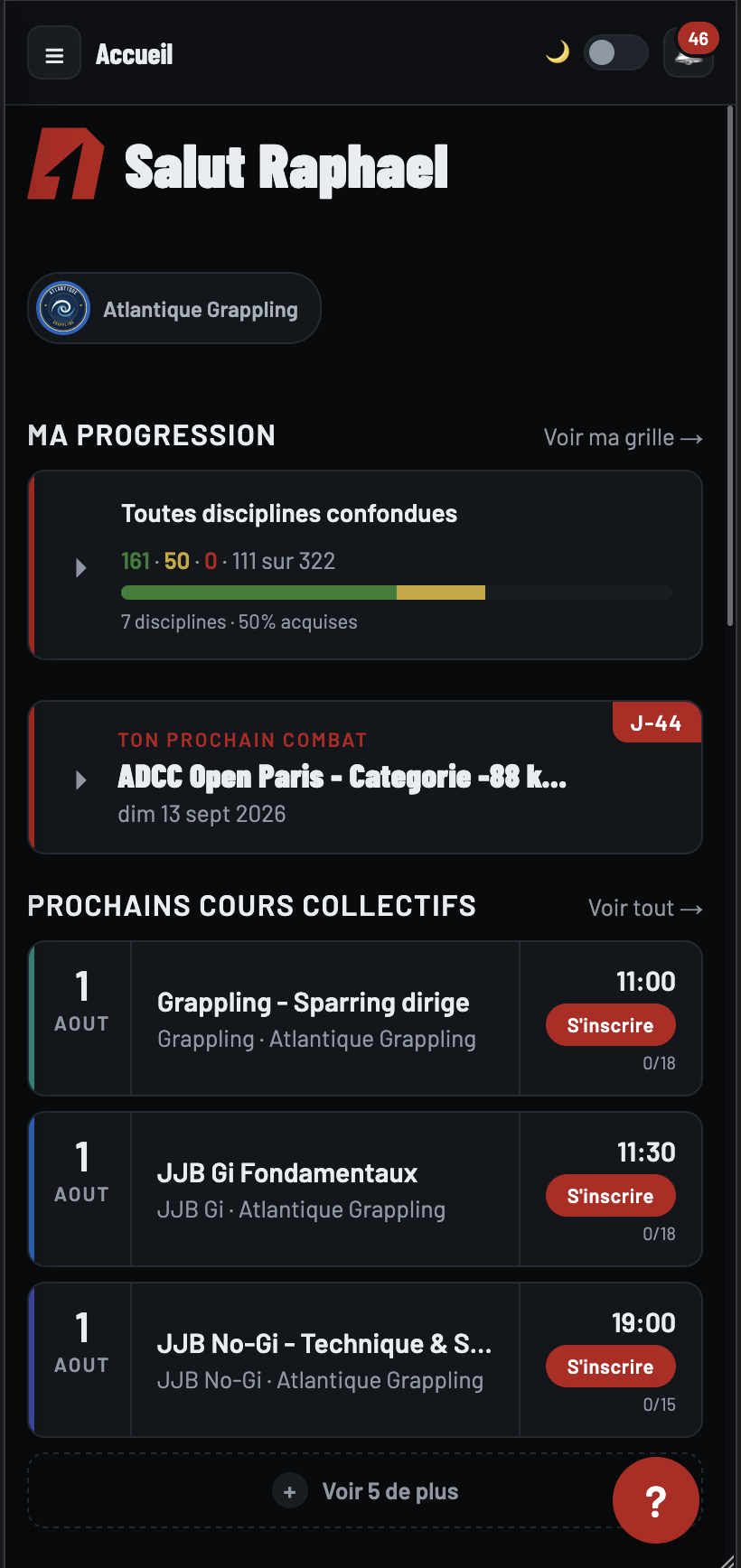Expand list with Voir 5 de plus
Screen dimensions: 741x1568
[365, 1491]
